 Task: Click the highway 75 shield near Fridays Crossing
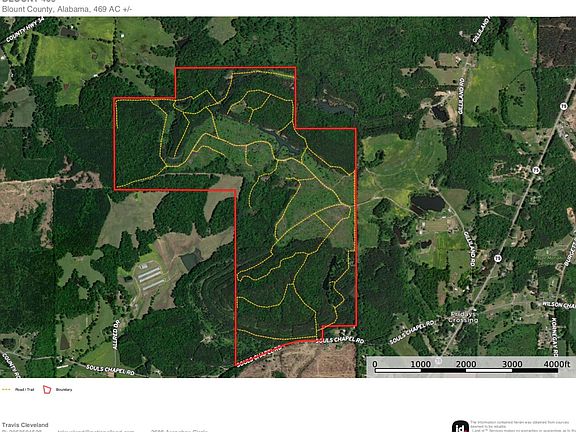pyautogui.click(x=497, y=259)
